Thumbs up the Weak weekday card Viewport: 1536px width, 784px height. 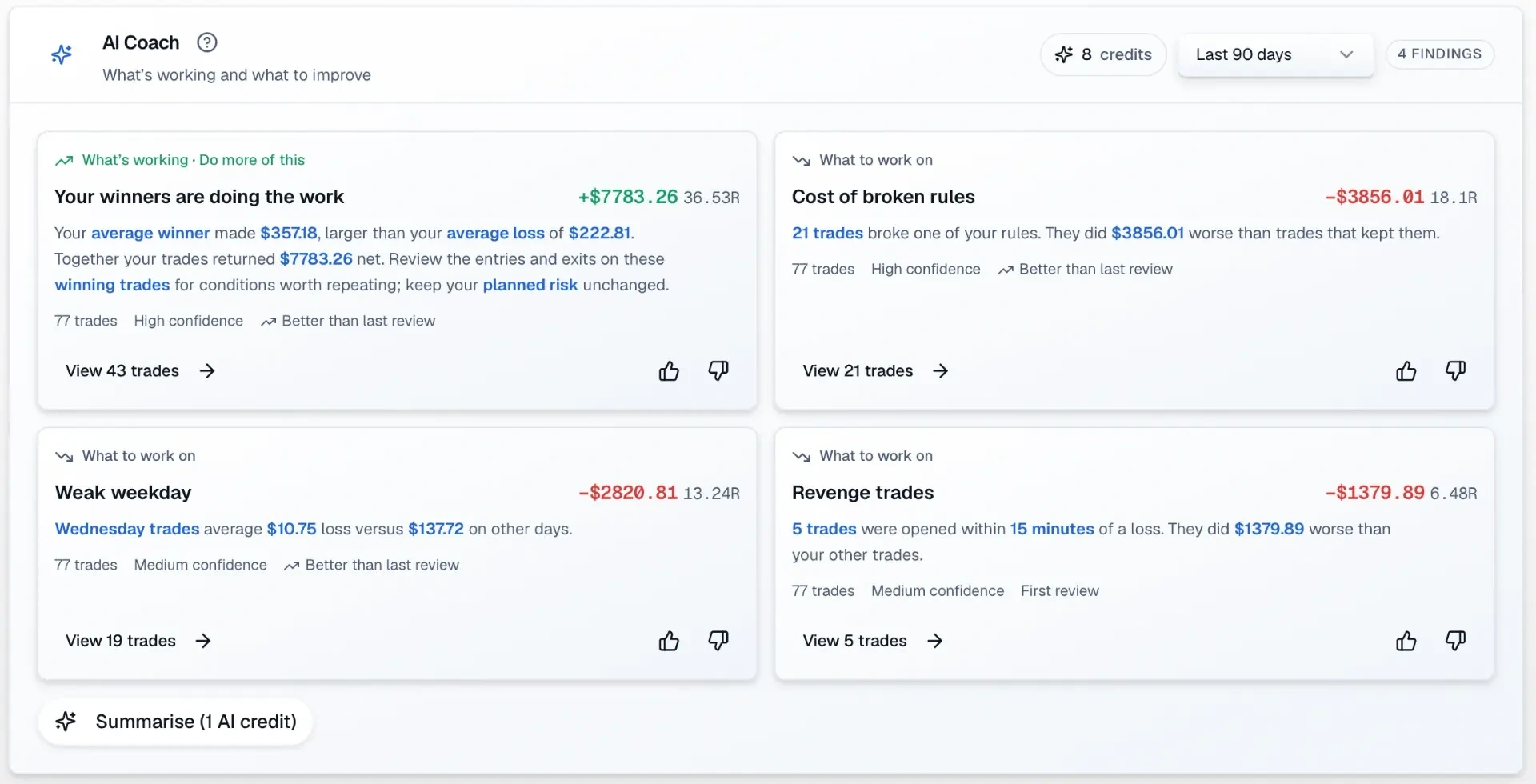coord(669,641)
